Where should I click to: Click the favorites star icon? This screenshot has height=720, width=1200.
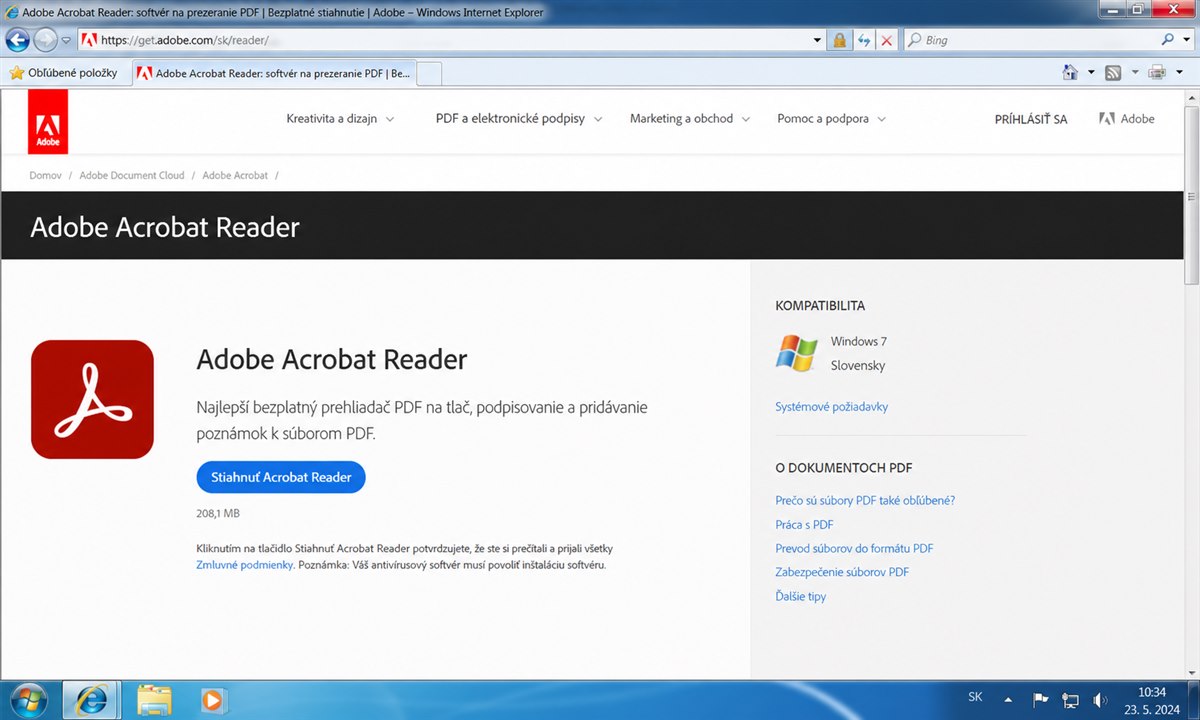tap(16, 73)
